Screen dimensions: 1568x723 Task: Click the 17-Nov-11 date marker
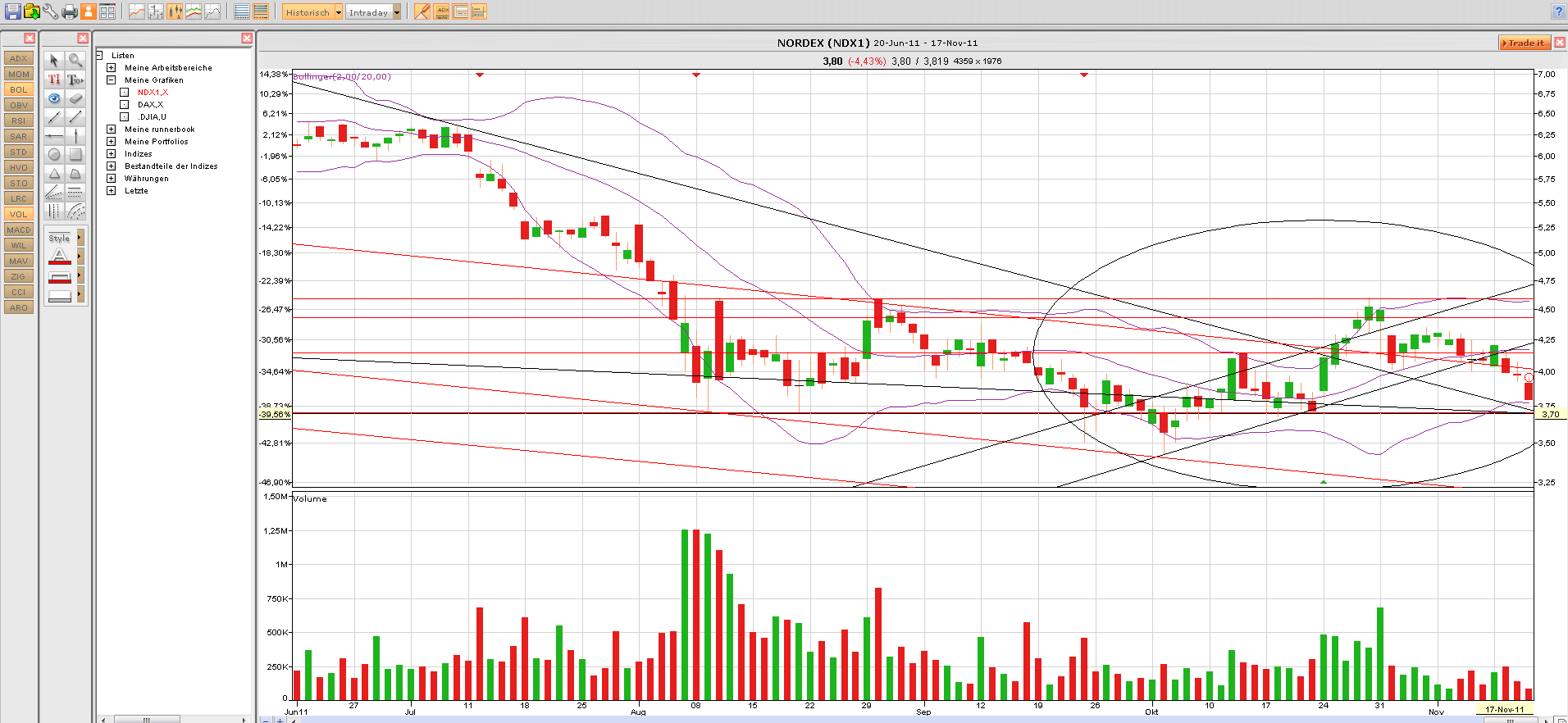(x=1505, y=710)
